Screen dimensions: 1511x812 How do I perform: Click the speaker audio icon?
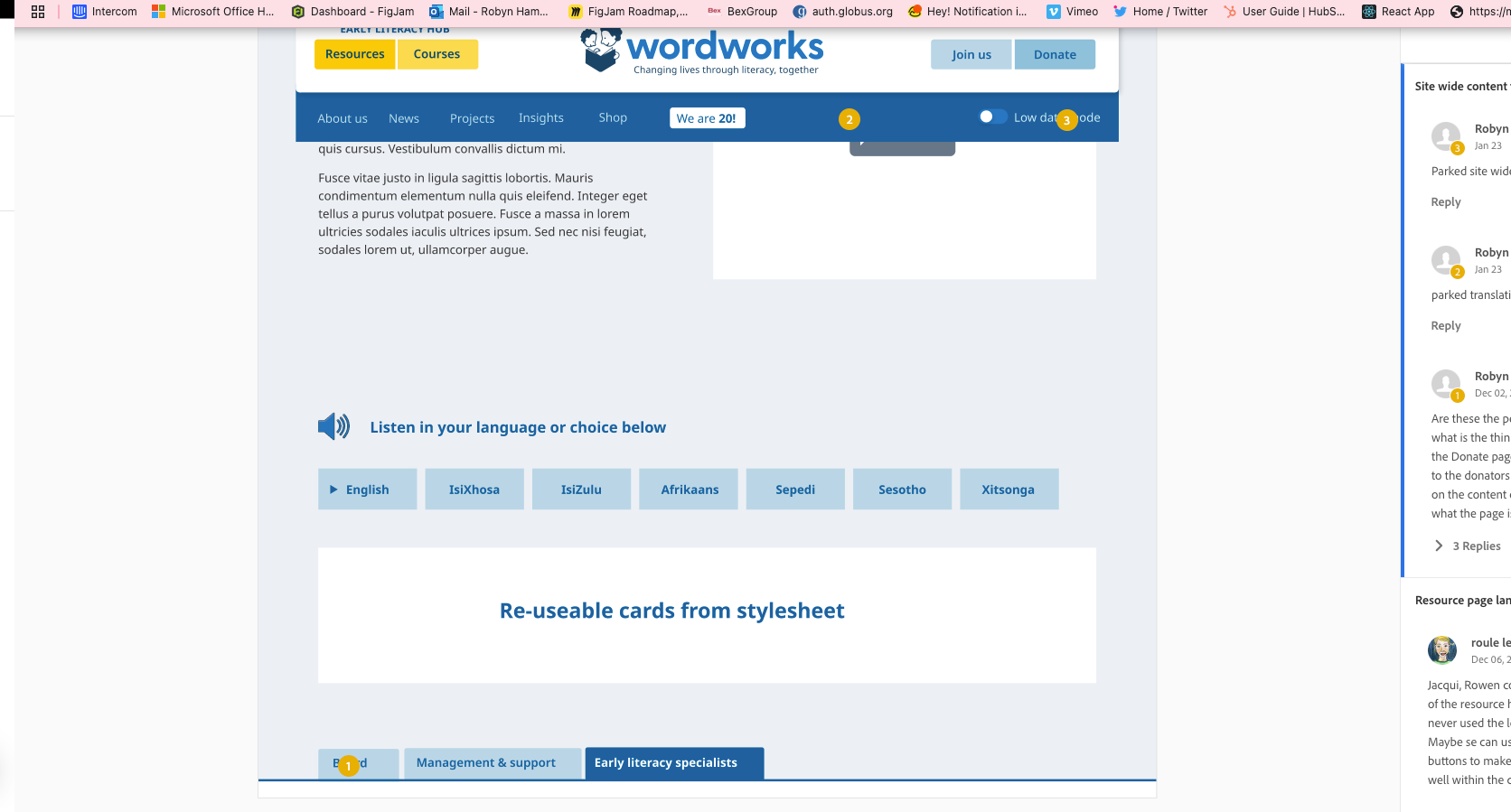(333, 426)
